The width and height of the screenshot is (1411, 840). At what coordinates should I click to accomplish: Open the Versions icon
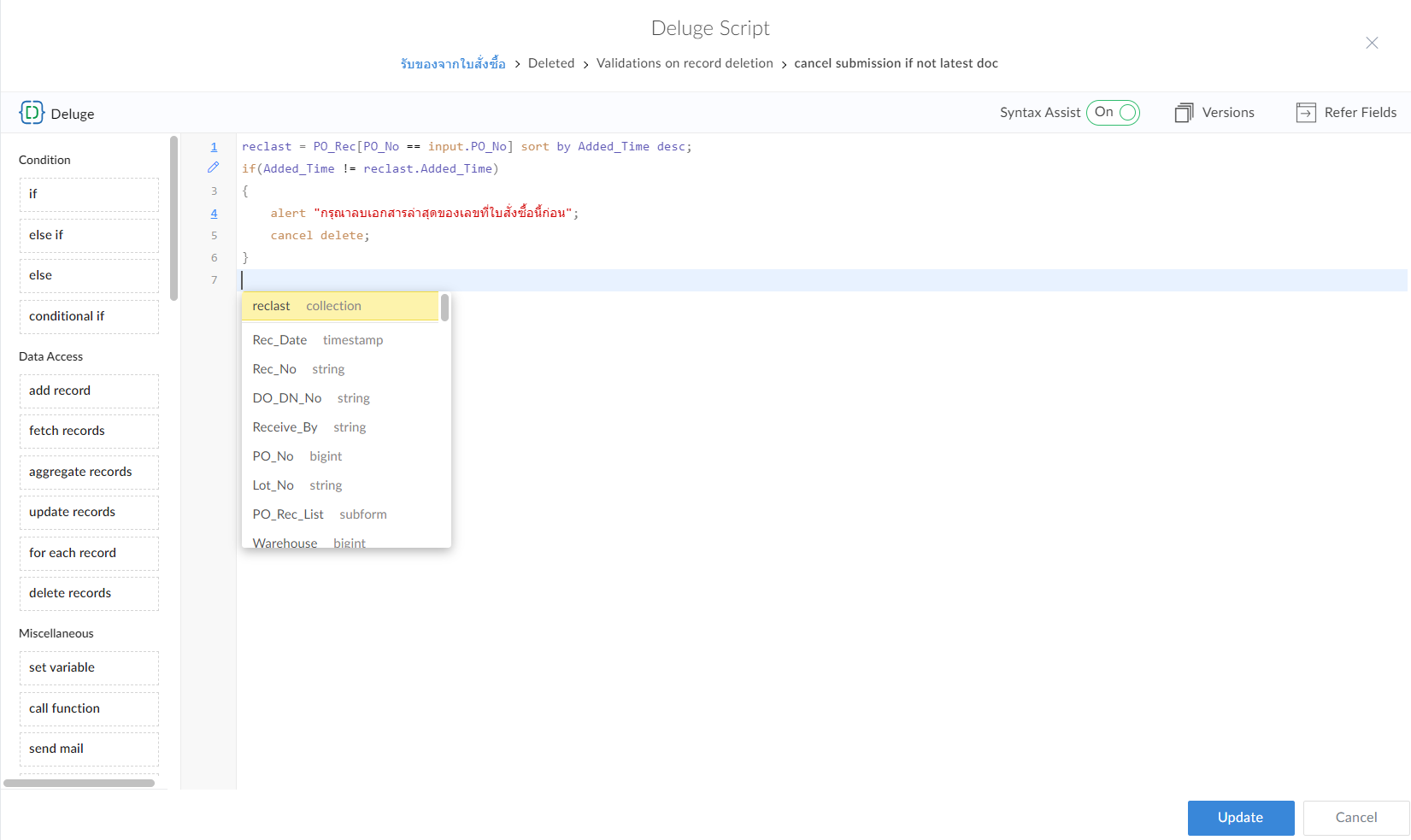tap(1184, 113)
